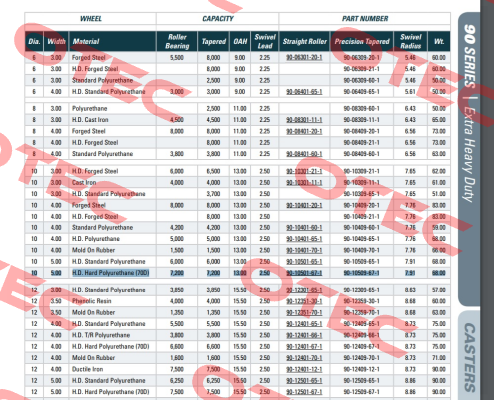This screenshot has height=400, width=494.
Task: Click the Tapered capacity column header
Action: 213,42
